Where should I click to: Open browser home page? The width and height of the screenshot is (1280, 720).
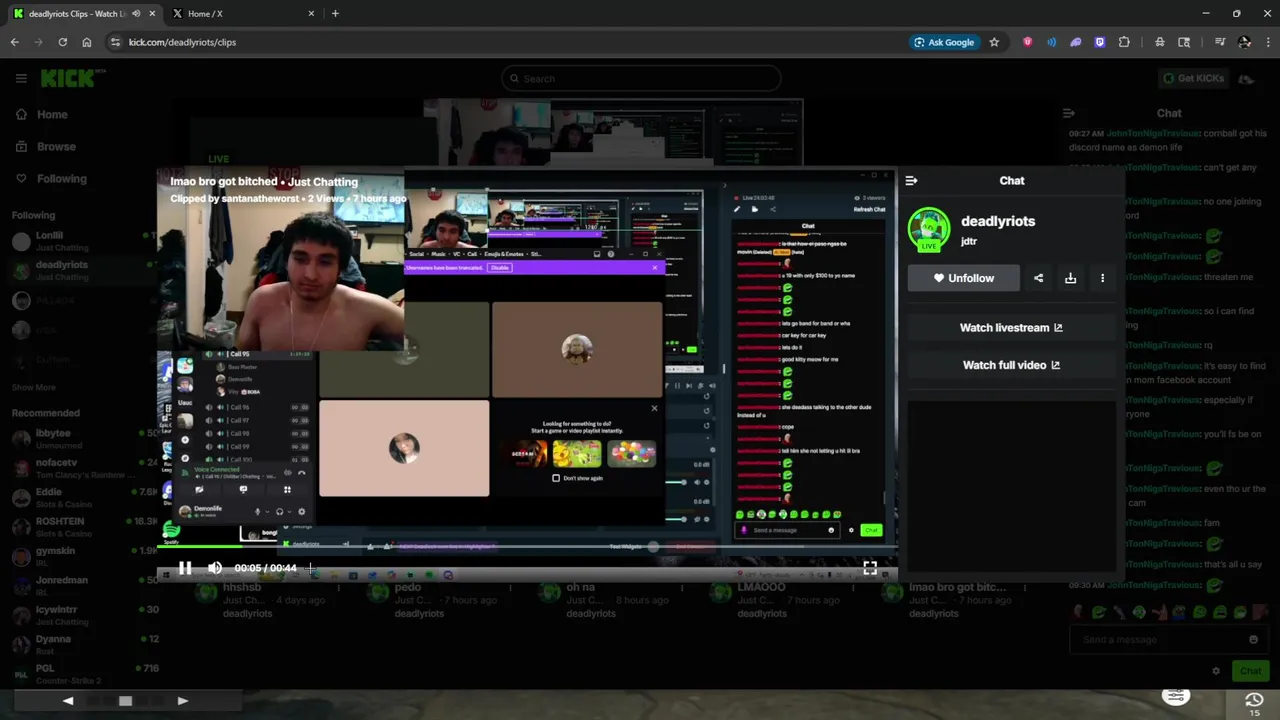[87, 42]
